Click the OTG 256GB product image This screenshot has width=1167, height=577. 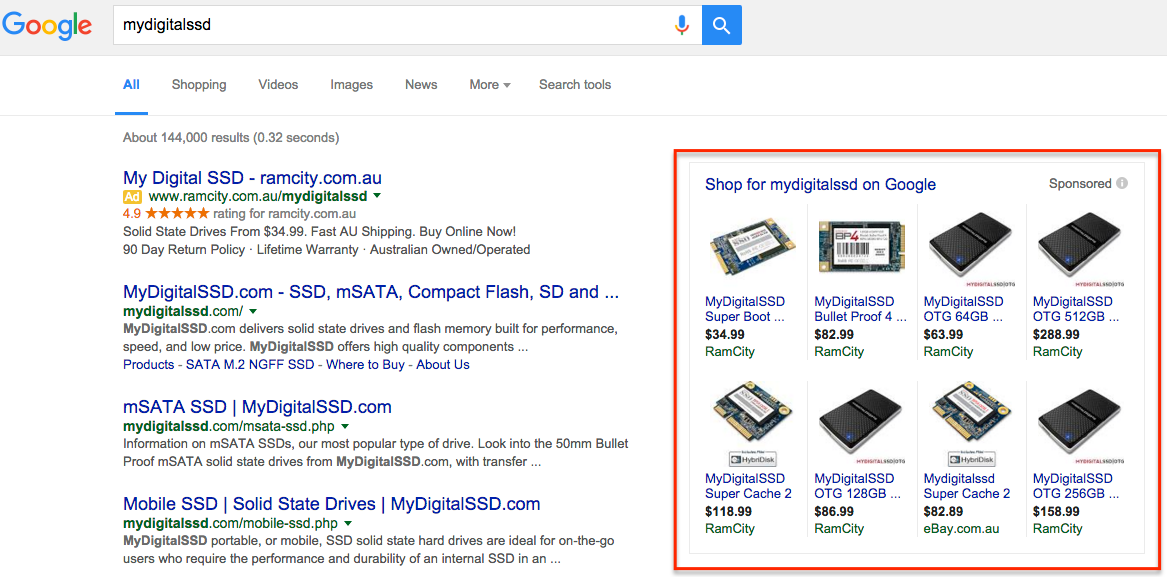coord(1080,427)
